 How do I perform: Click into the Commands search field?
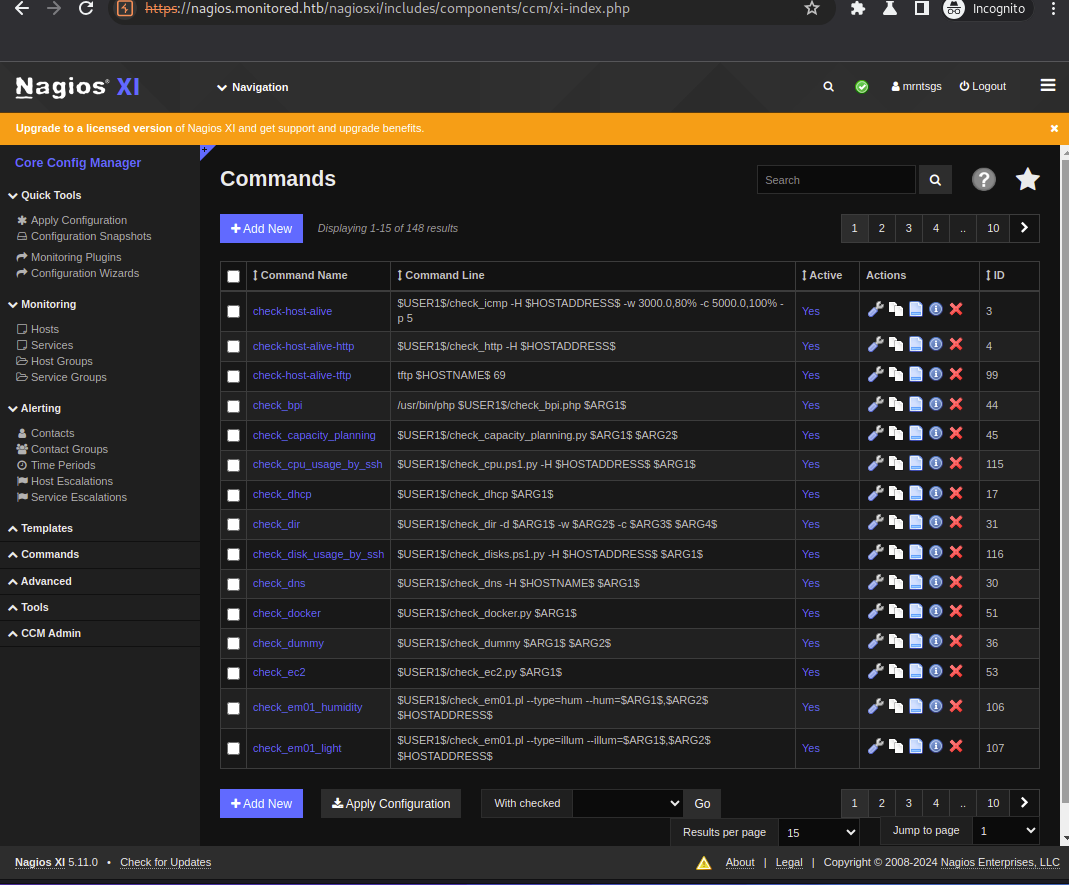point(836,180)
